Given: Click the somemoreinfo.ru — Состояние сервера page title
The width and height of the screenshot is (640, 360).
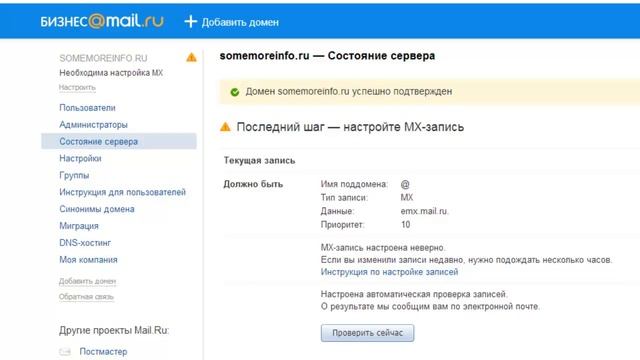Looking at the screenshot, I should [327, 56].
